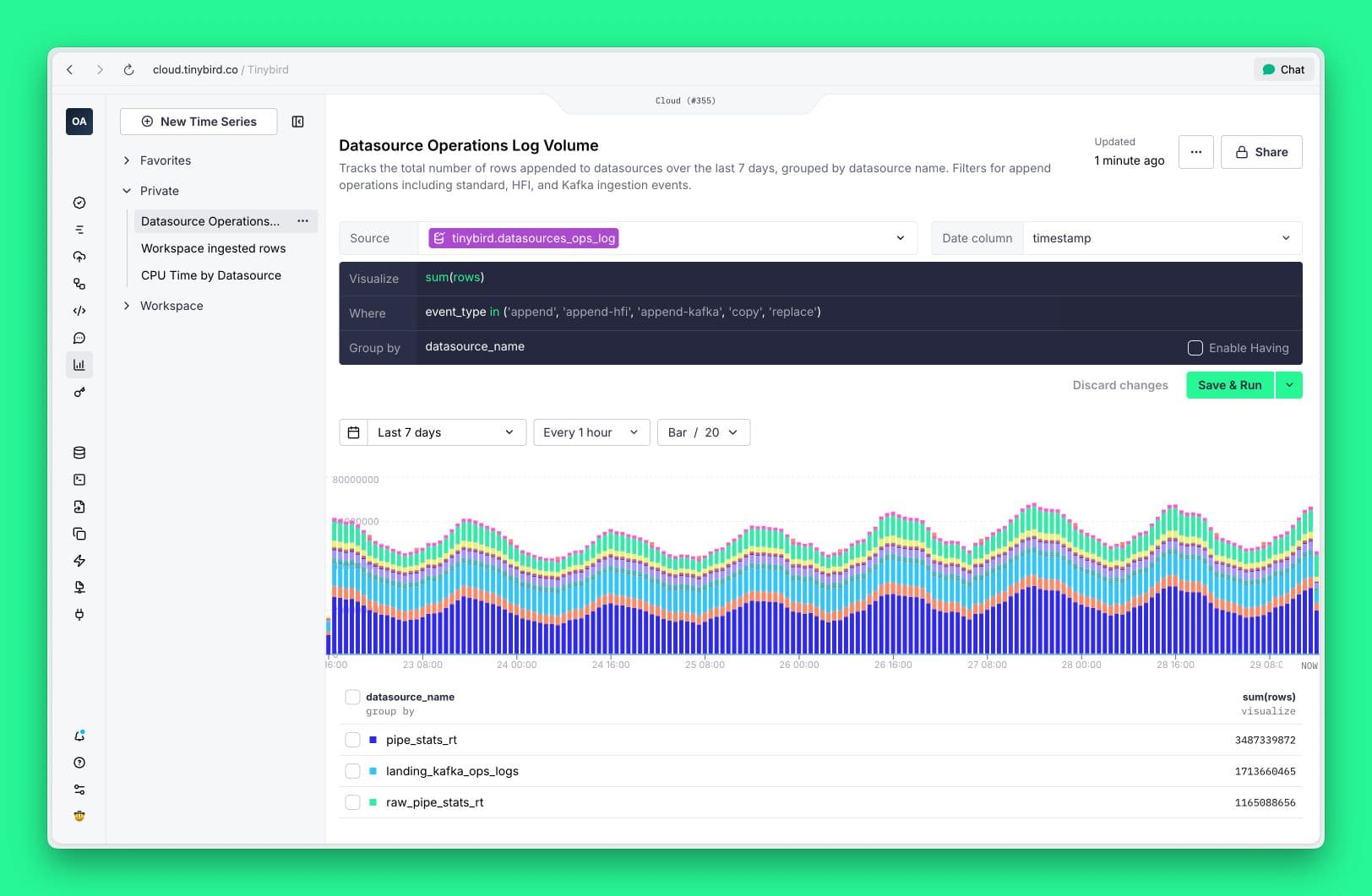Open the data sources database icon
Screen dimensions: 1372x896
coord(79,453)
